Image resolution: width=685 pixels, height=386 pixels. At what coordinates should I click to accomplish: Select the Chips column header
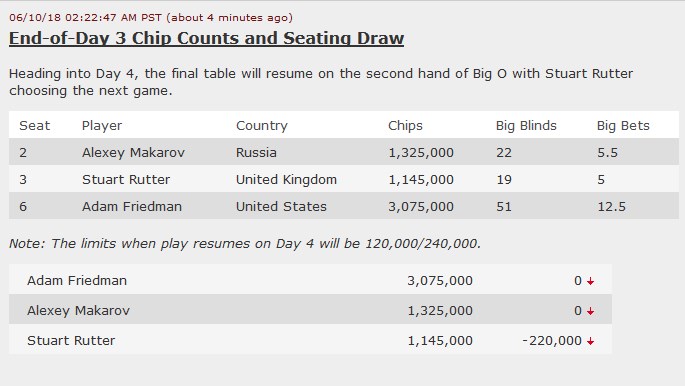pos(405,126)
